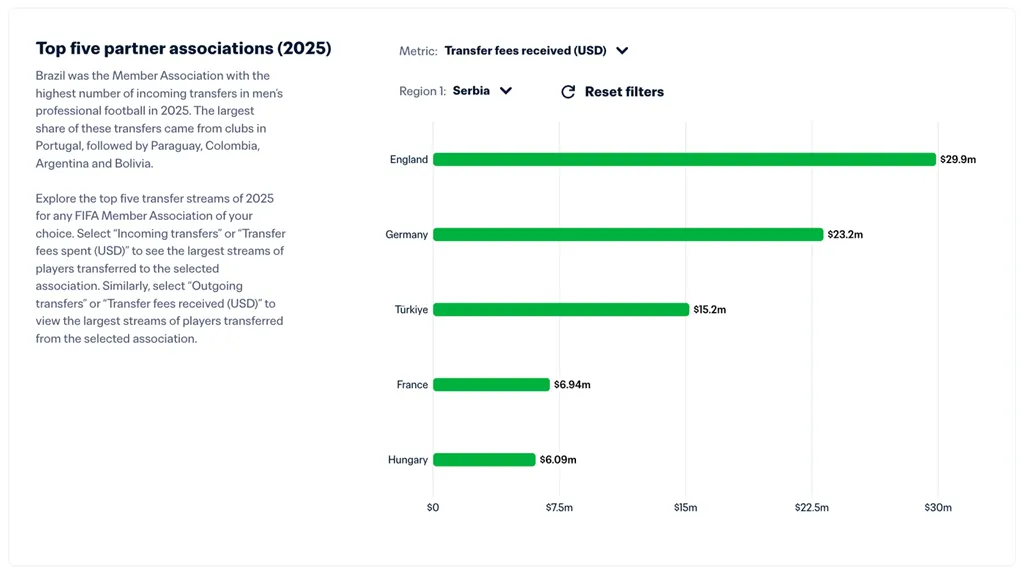Click the Reset filters refresh icon

[x=568, y=92]
